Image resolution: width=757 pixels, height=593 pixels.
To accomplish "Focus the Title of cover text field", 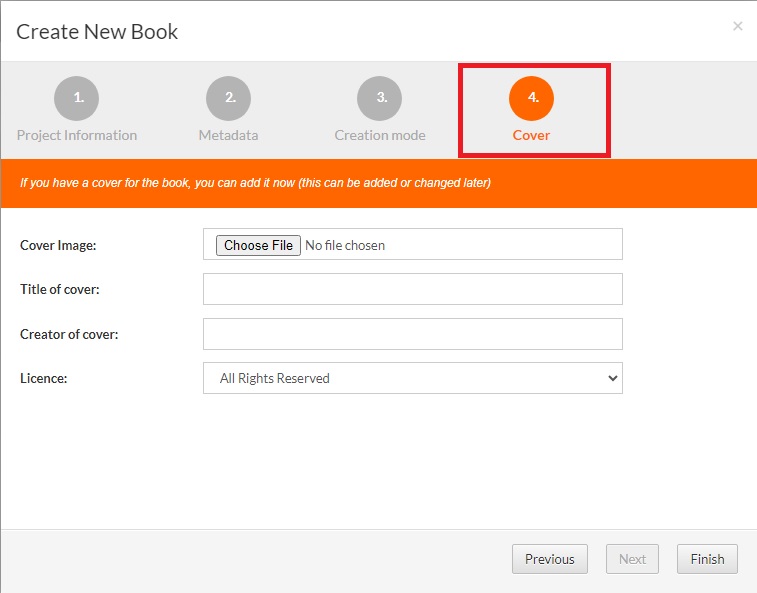I will click(412, 289).
